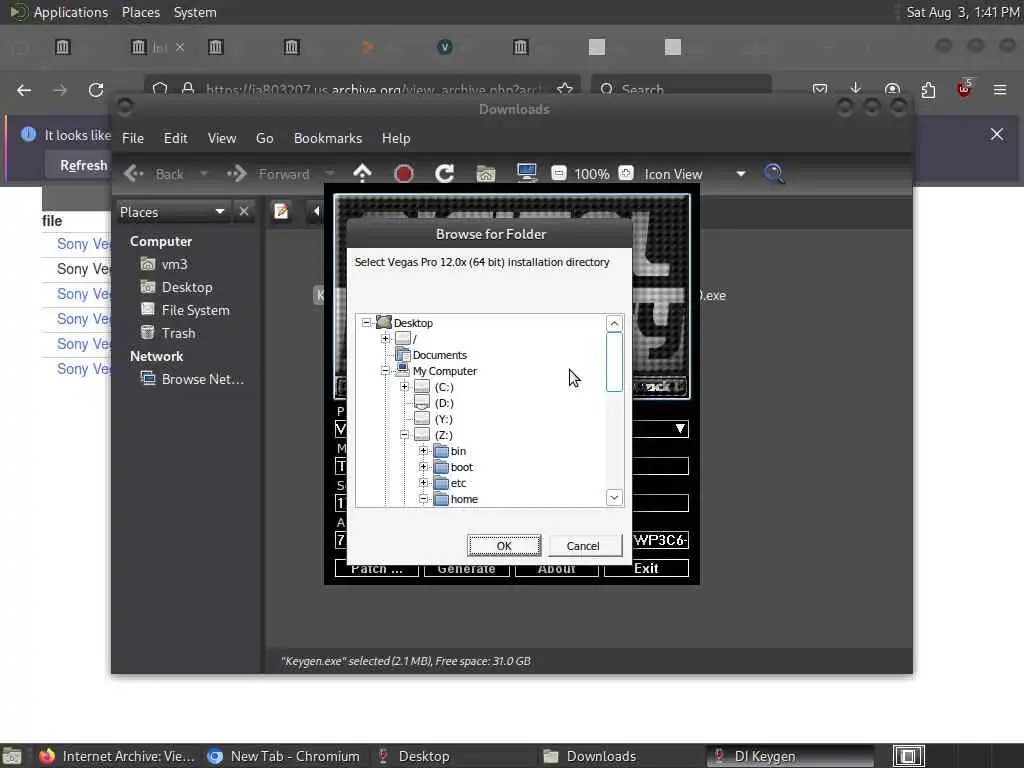Click the search magnifier icon
The height and width of the screenshot is (768, 1024).
pyautogui.click(x=774, y=173)
